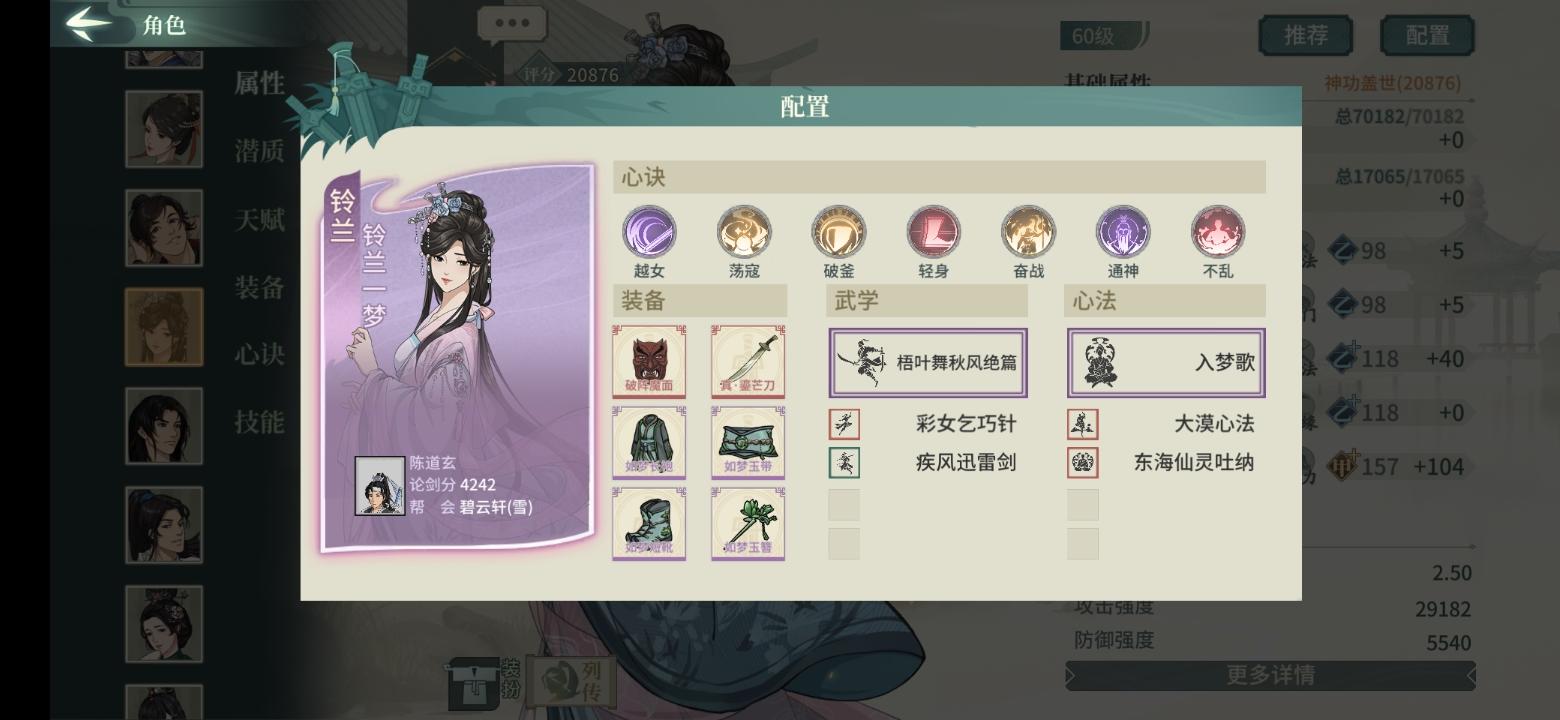Select the 梧叶舞秋风绝篇 martial art
Image resolution: width=1560 pixels, height=720 pixels.
pyautogui.click(x=928, y=362)
